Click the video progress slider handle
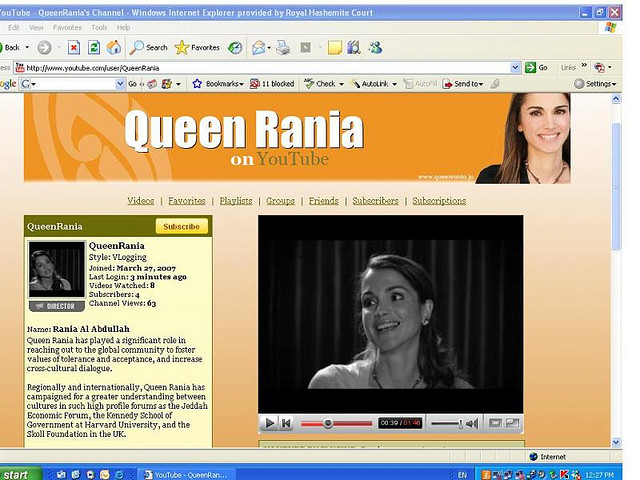This screenshot has width=640, height=480. point(327,424)
